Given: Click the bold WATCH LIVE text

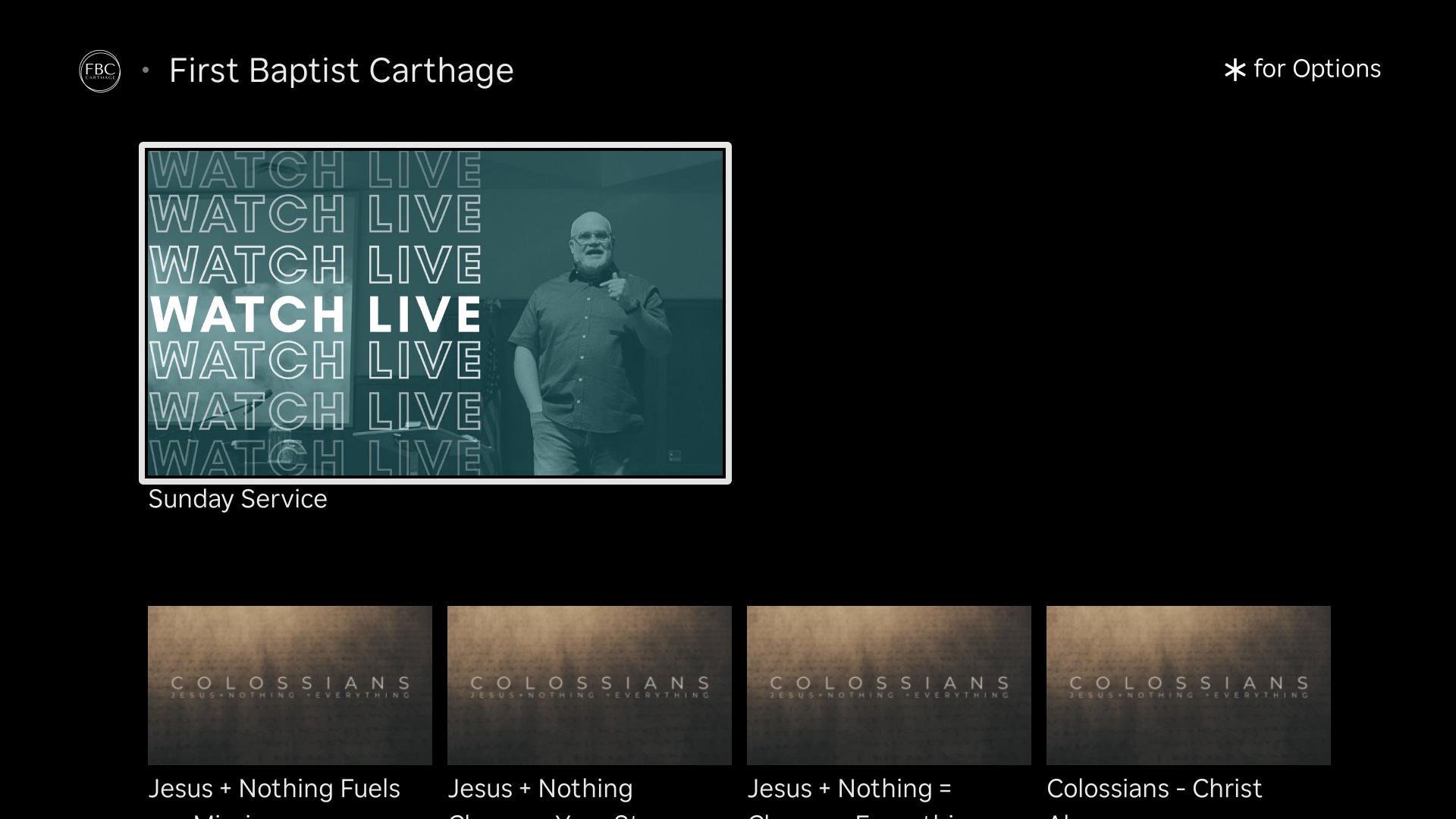Looking at the screenshot, I should pos(315,314).
